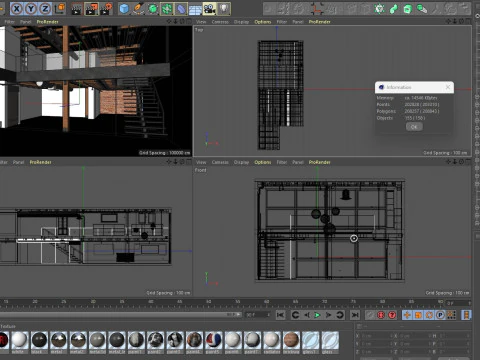Image resolution: width=480 pixels, height=360 pixels.
Task: Click the Front viewport zoom icon
Action: (455, 162)
